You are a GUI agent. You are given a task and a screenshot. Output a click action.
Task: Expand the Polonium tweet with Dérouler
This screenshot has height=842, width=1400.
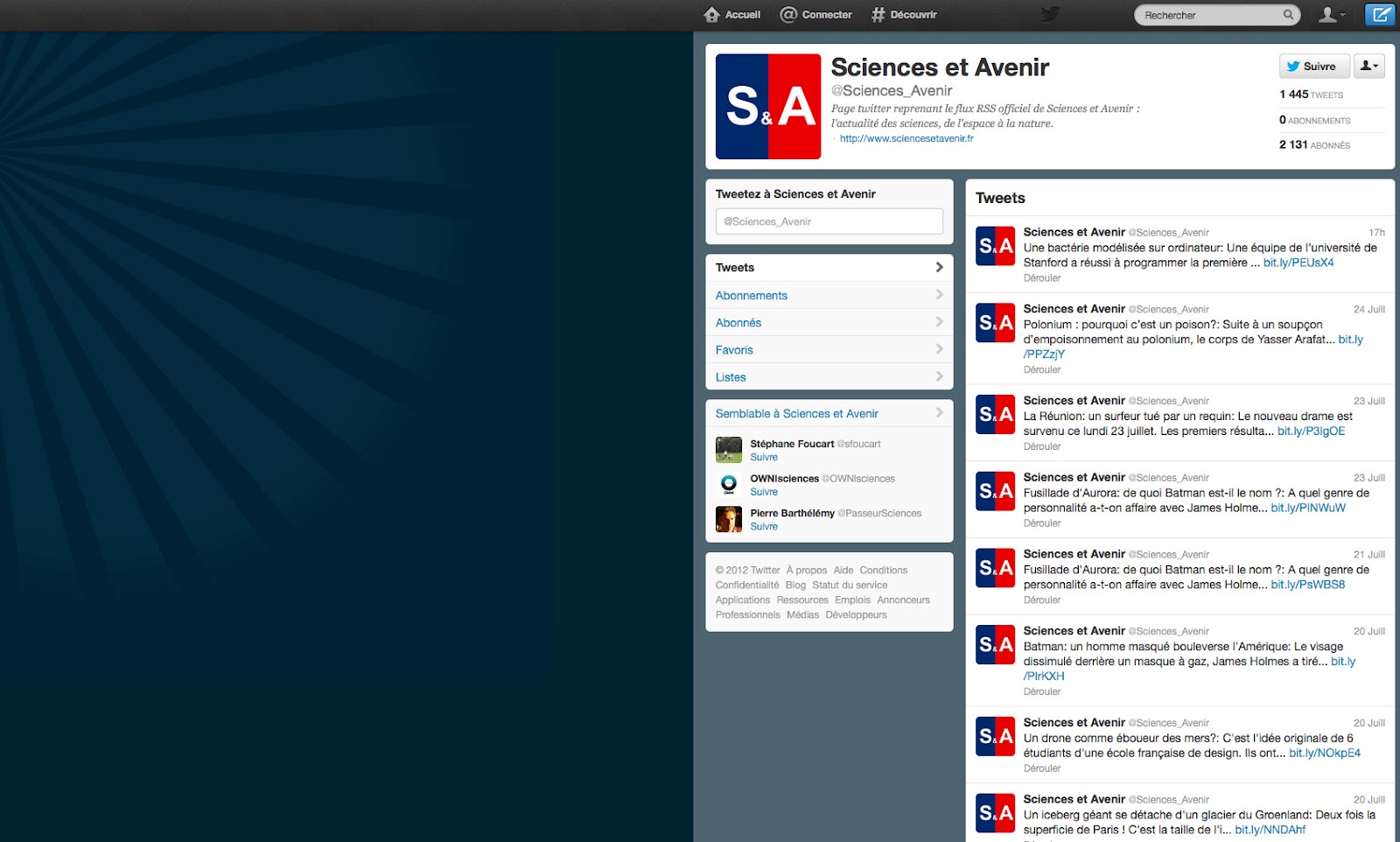point(1042,369)
